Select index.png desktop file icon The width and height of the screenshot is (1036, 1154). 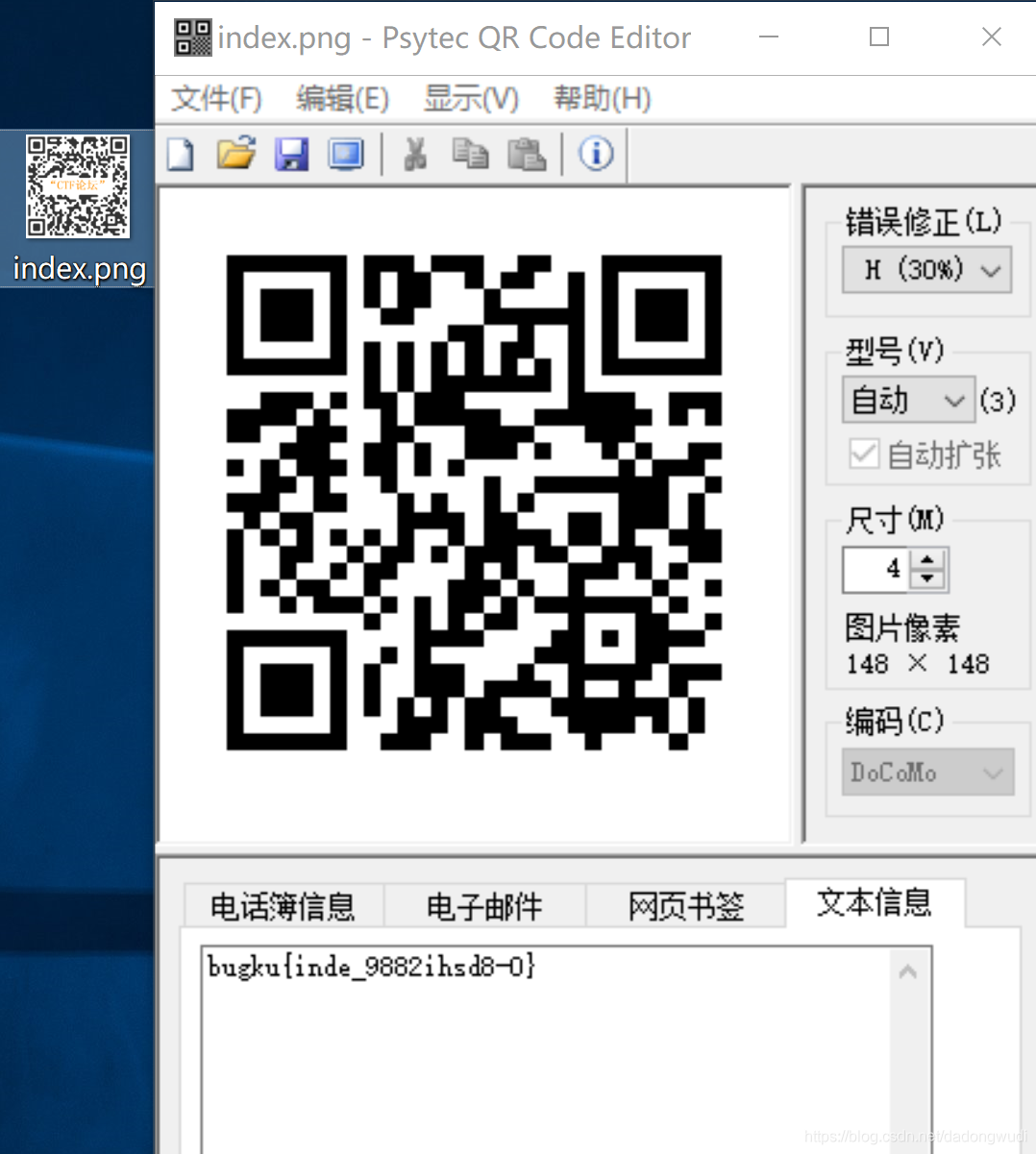coord(78,209)
